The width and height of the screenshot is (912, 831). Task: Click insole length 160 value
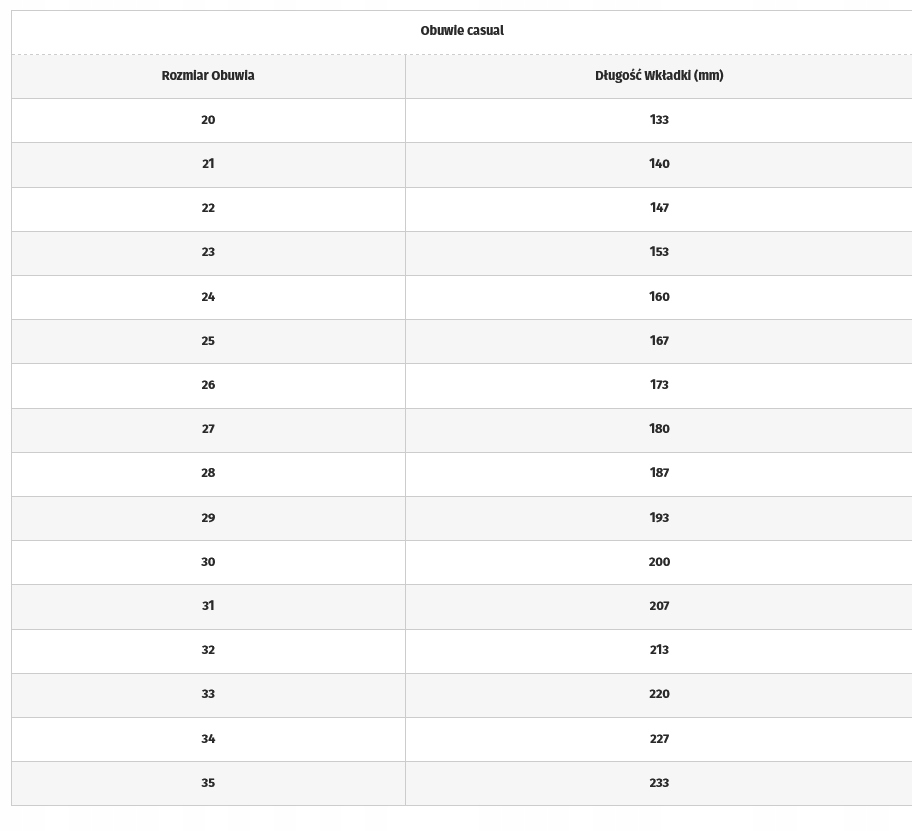pyautogui.click(x=659, y=297)
